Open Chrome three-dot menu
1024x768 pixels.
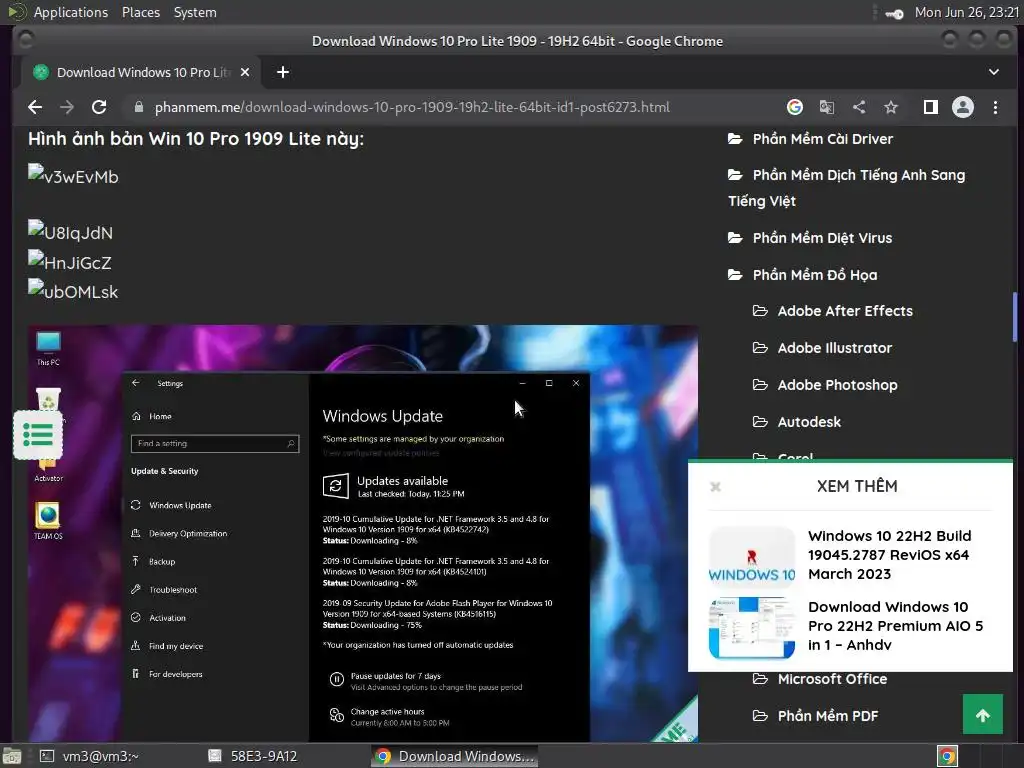click(x=995, y=107)
